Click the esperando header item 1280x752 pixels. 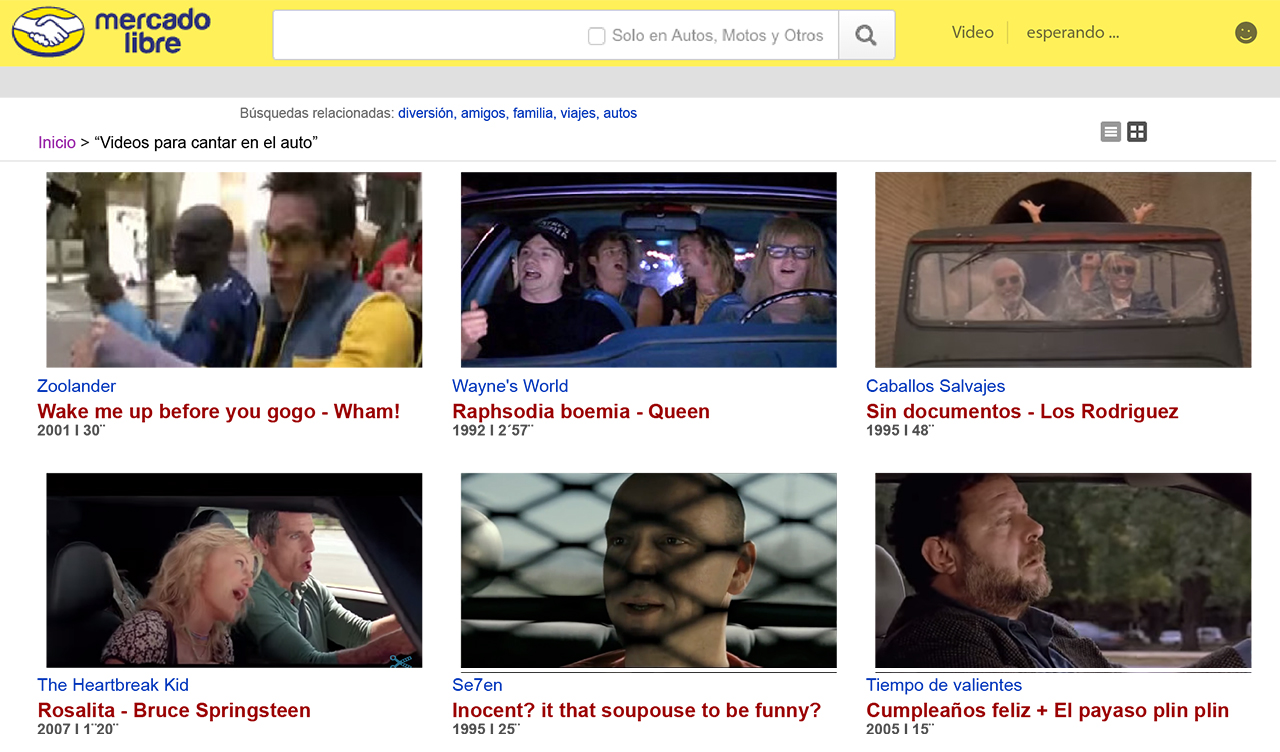click(x=1072, y=32)
